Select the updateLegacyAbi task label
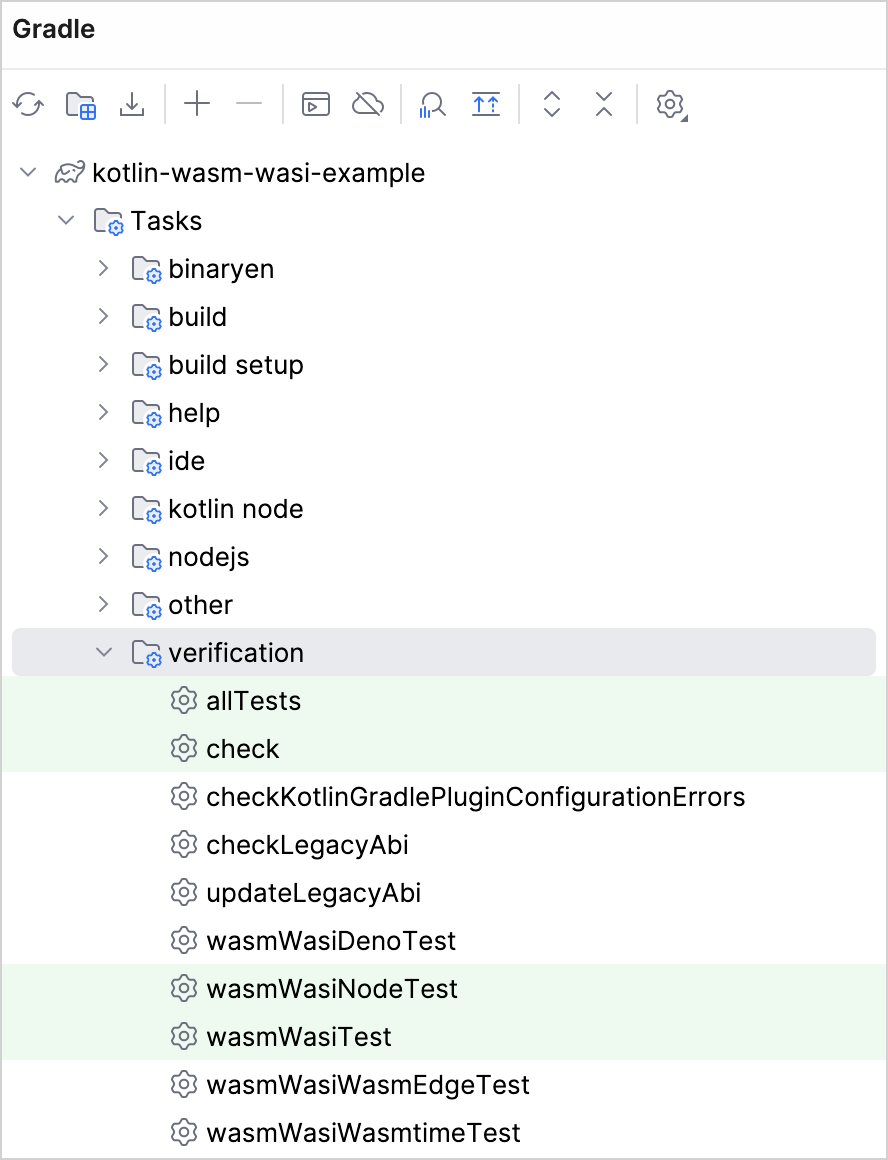The image size is (888, 1160). click(314, 893)
